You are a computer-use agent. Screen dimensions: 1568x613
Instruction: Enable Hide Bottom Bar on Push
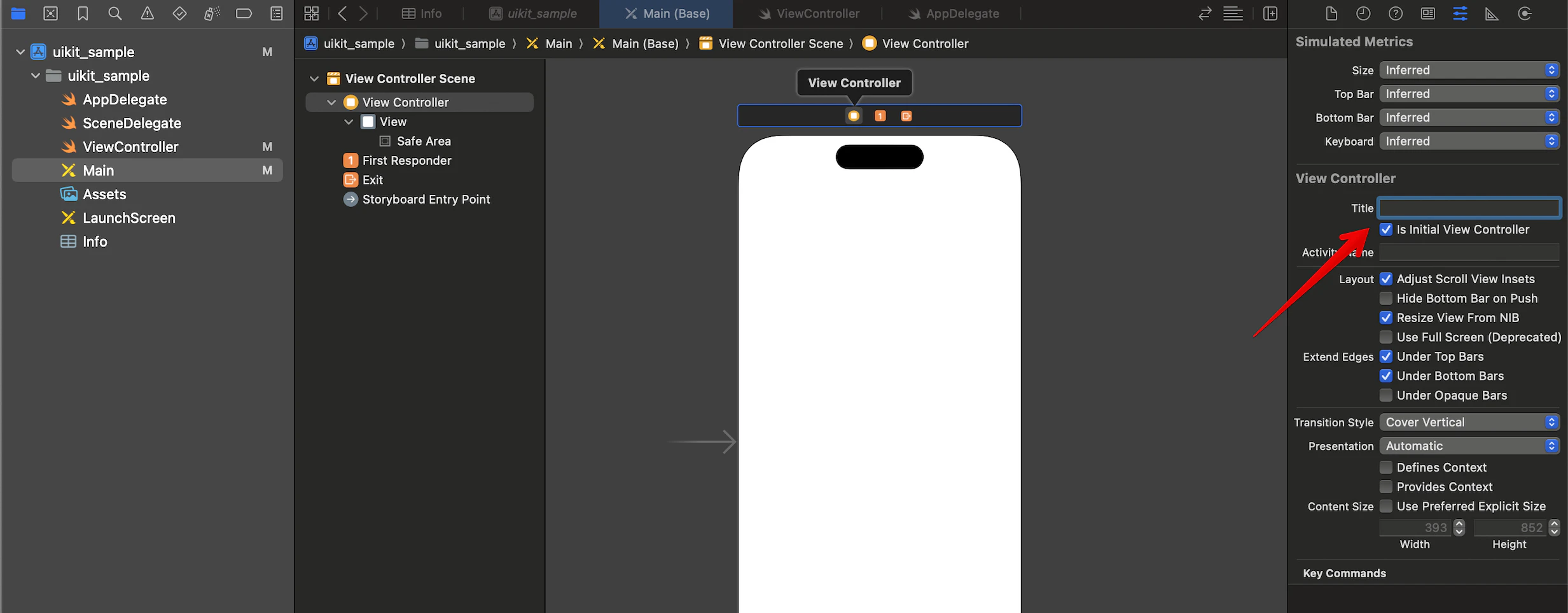pos(1386,298)
